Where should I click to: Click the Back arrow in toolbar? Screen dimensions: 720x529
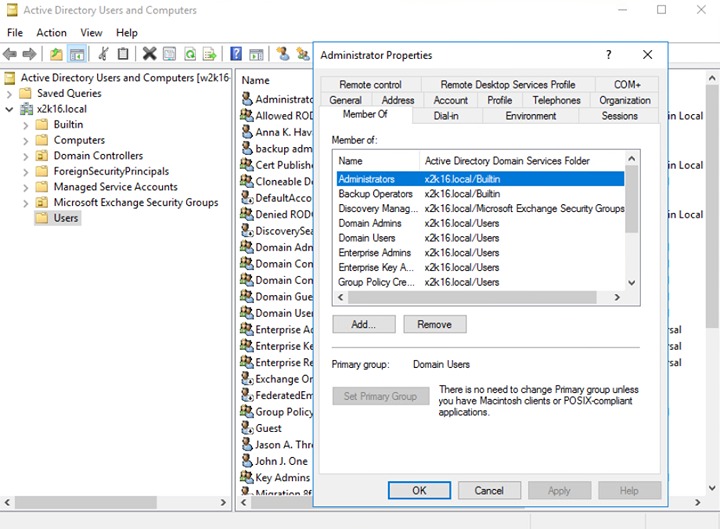coord(10,54)
